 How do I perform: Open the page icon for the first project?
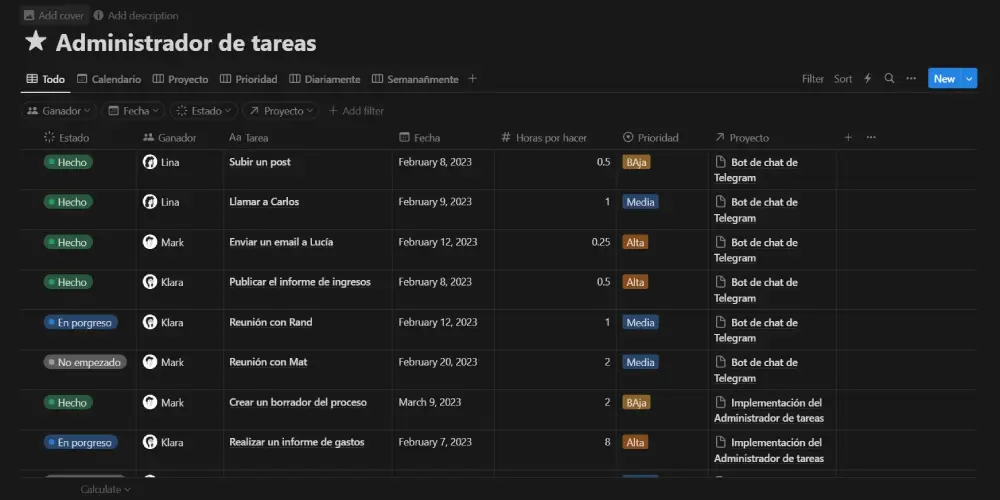pyautogui.click(x=720, y=162)
